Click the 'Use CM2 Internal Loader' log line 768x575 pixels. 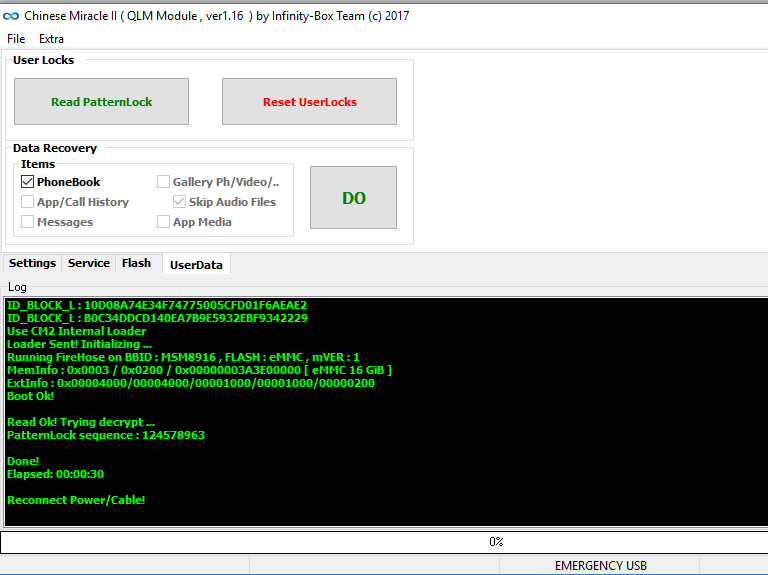pyautogui.click(x=76, y=331)
